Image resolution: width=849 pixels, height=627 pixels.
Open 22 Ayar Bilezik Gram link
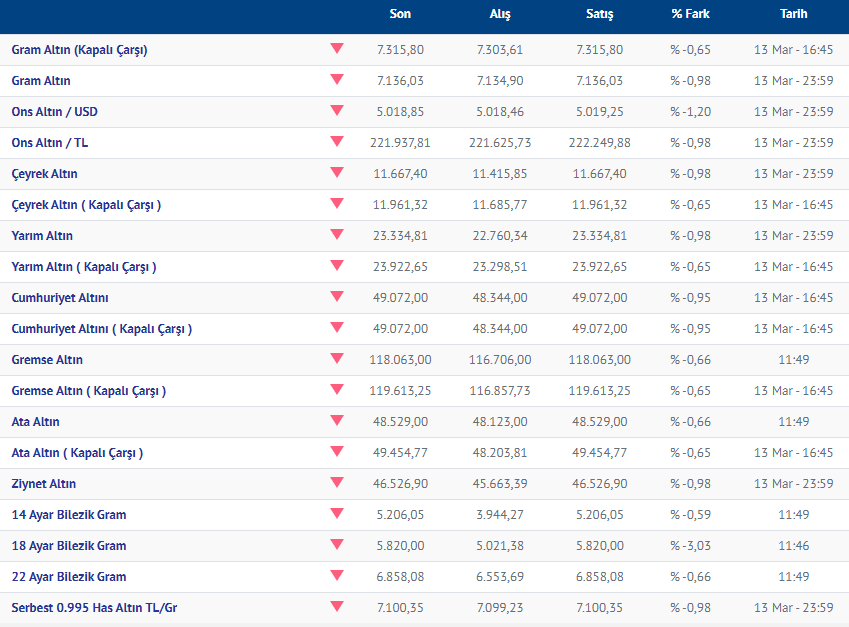(69, 577)
